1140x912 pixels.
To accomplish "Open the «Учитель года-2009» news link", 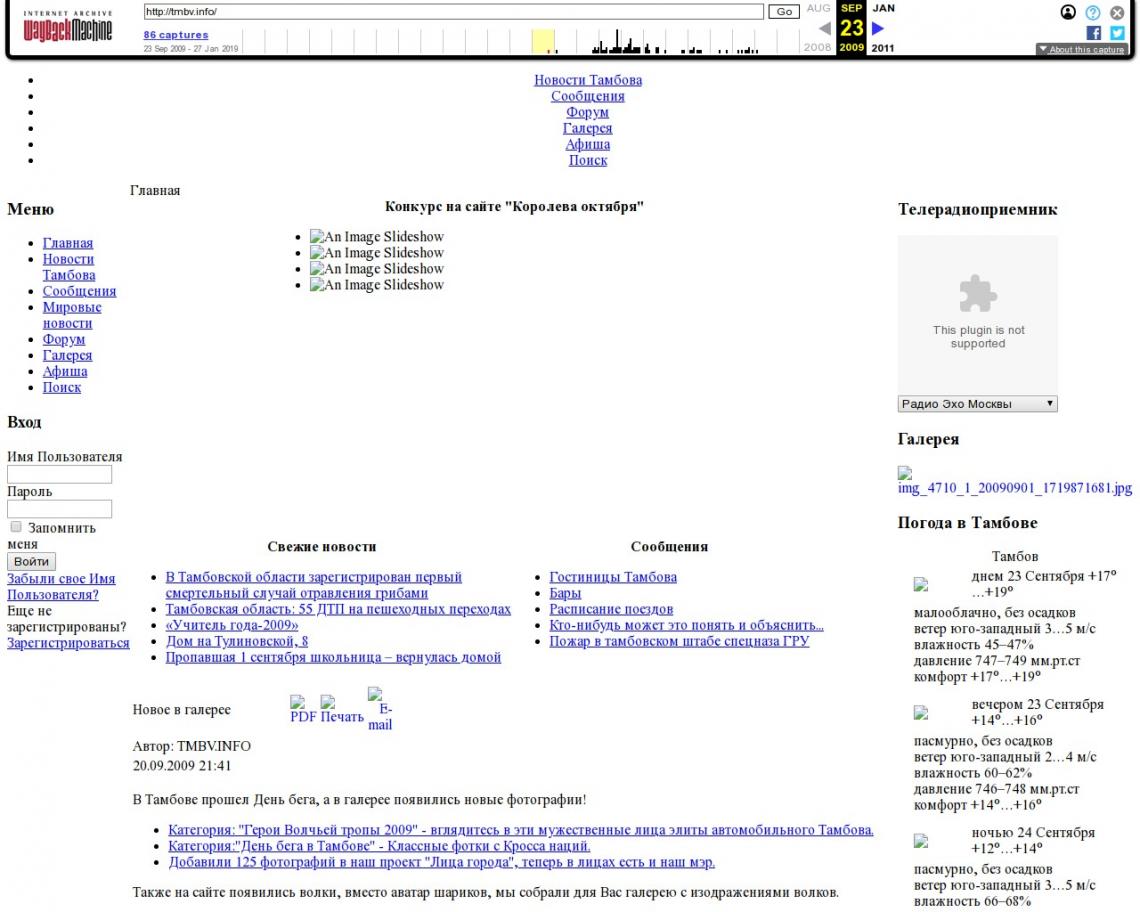I will coord(232,625).
